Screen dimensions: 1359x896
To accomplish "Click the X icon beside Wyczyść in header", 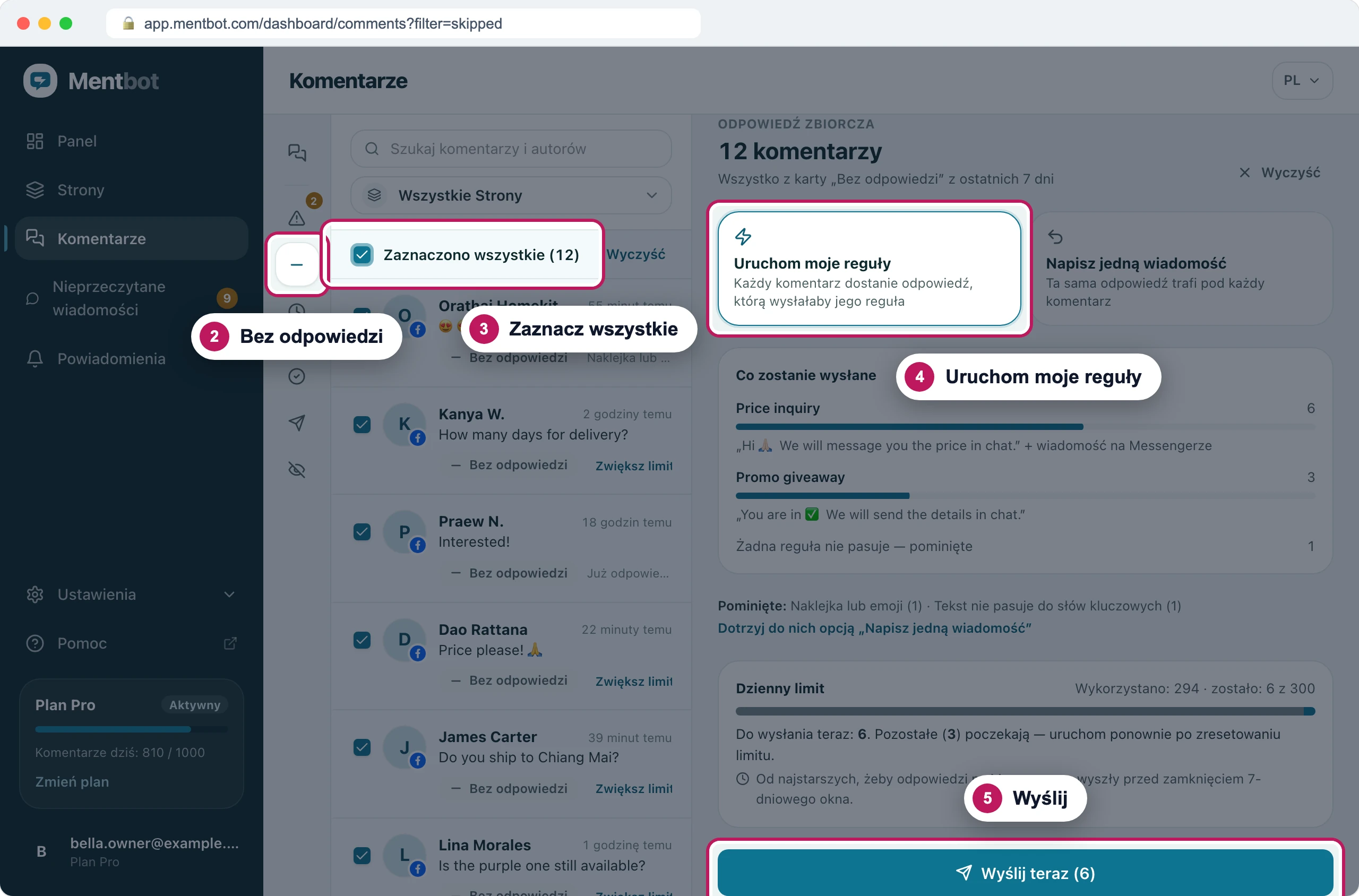I will (1244, 173).
